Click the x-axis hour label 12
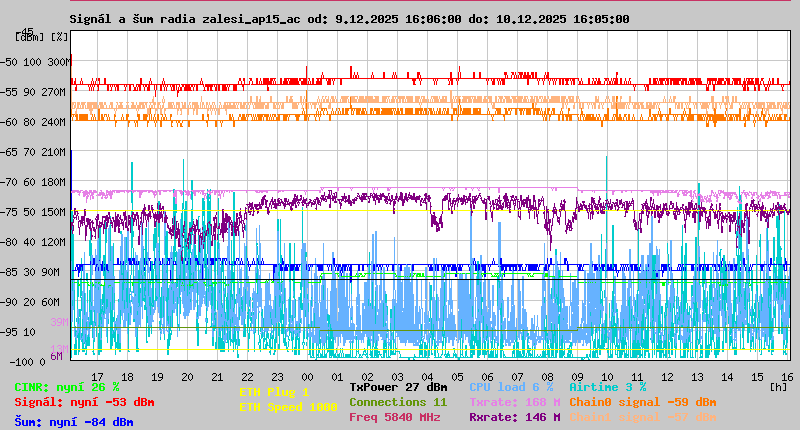 click(667, 376)
